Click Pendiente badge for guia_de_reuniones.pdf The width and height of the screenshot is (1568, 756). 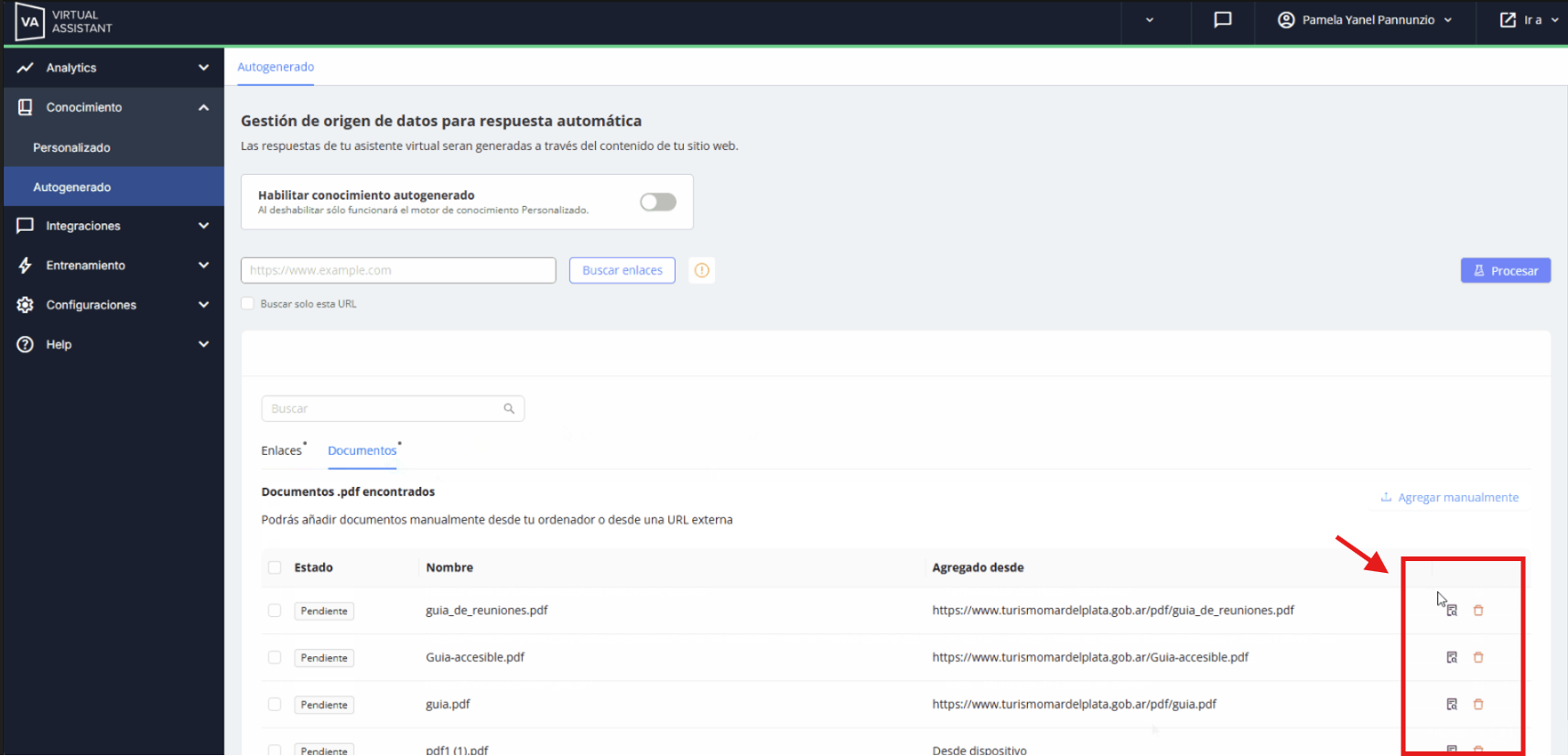click(324, 610)
